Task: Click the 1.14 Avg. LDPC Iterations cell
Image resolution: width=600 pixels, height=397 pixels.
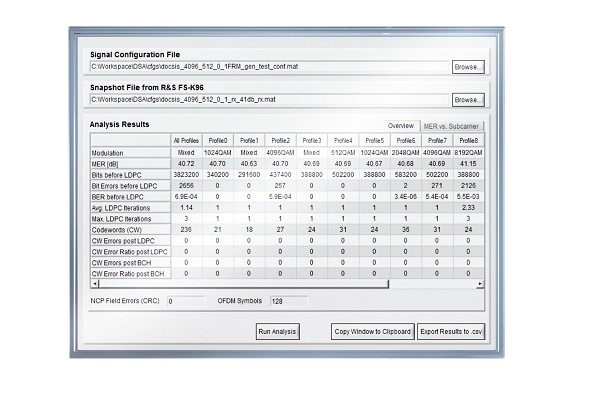Action: click(x=186, y=207)
